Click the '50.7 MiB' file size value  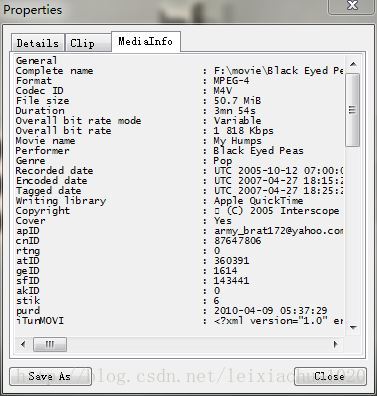coord(237,101)
